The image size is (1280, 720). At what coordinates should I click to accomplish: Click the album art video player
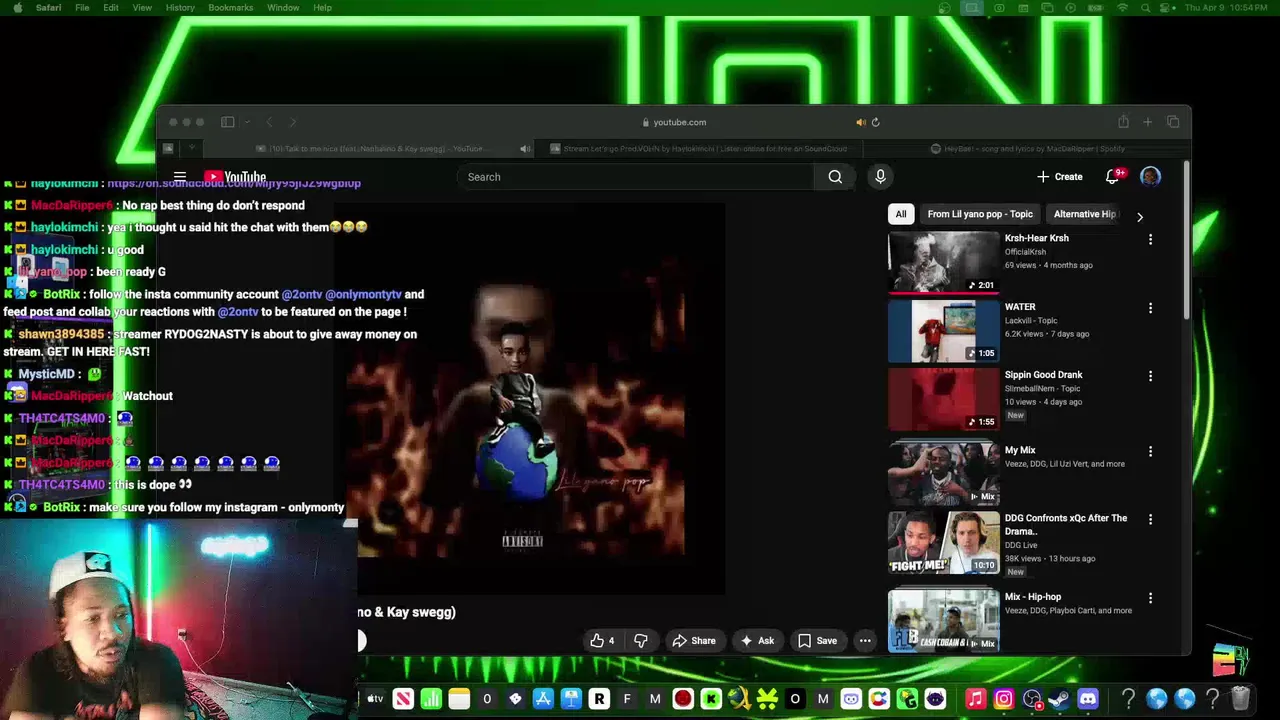click(x=528, y=400)
